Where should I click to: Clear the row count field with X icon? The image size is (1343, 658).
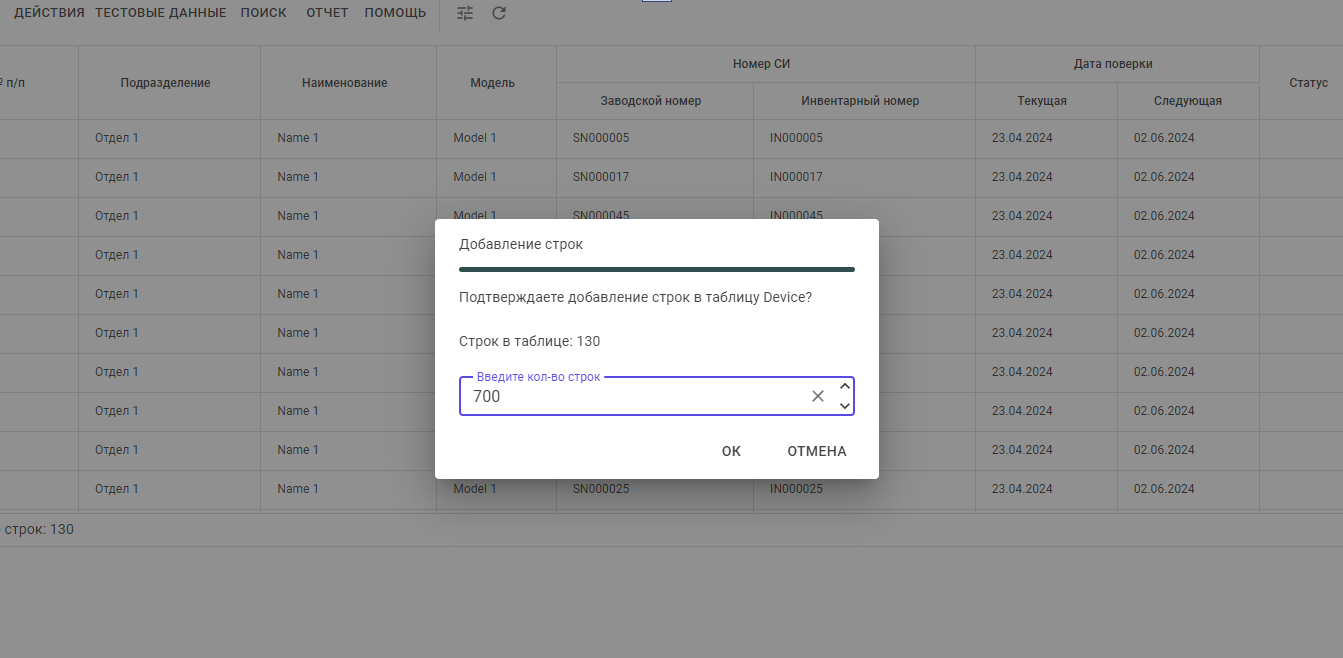(818, 396)
